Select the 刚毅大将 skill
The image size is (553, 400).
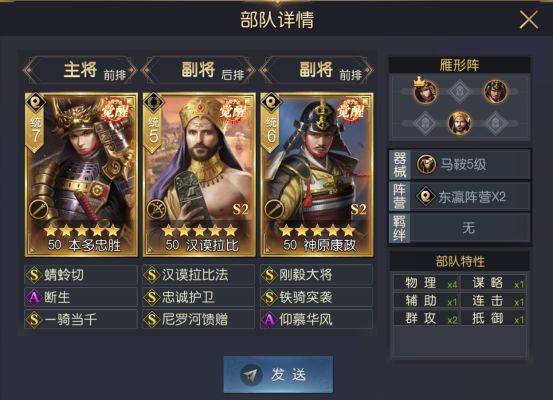(317, 275)
